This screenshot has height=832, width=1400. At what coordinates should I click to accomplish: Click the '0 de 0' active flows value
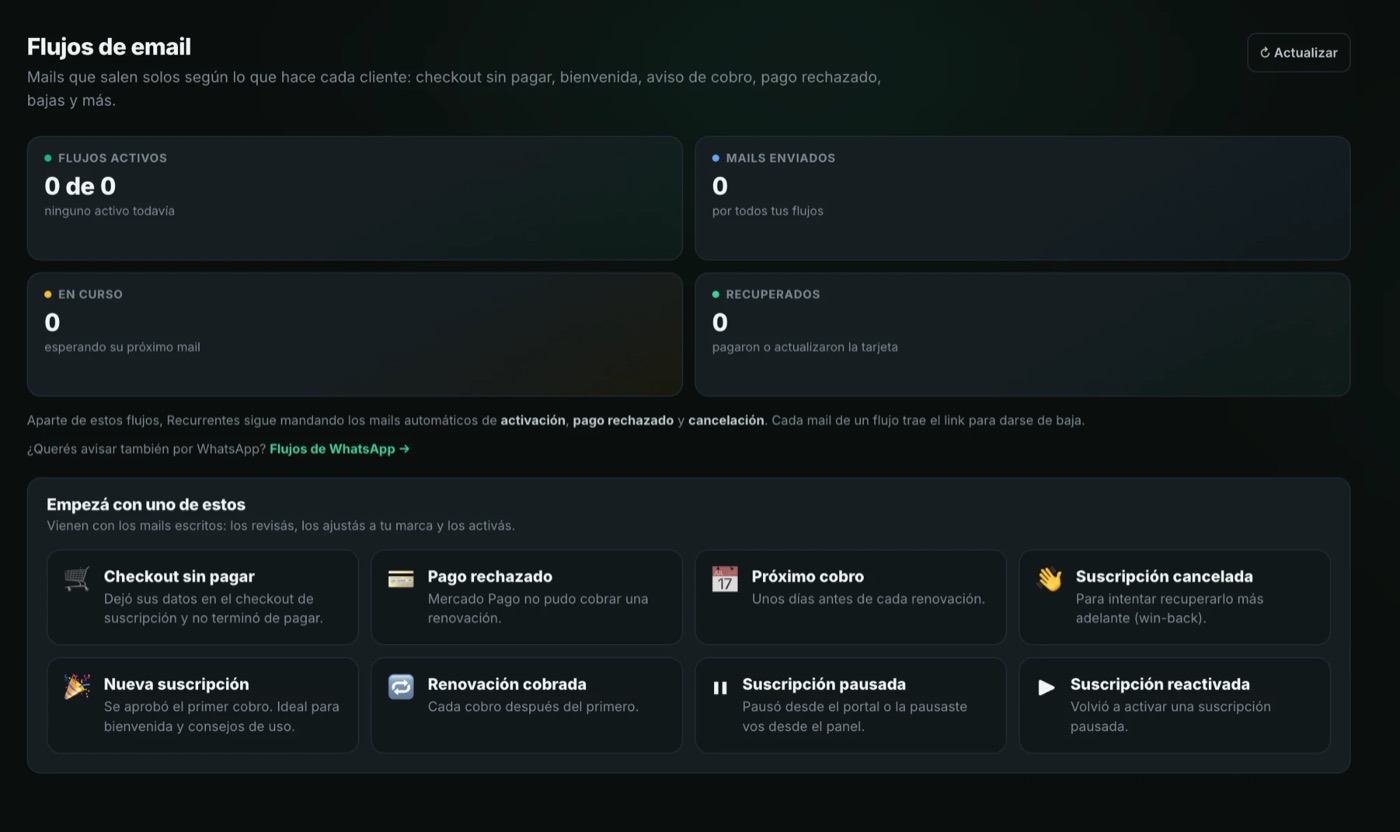[80, 186]
